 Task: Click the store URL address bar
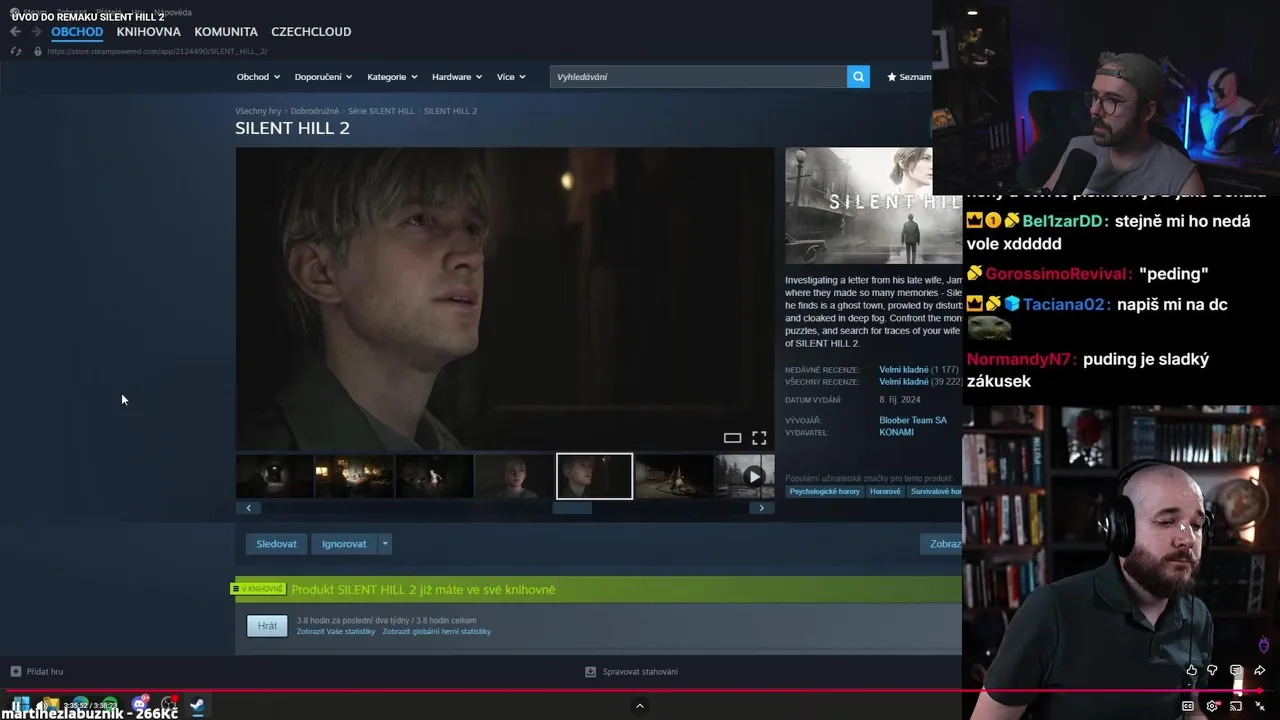click(157, 51)
